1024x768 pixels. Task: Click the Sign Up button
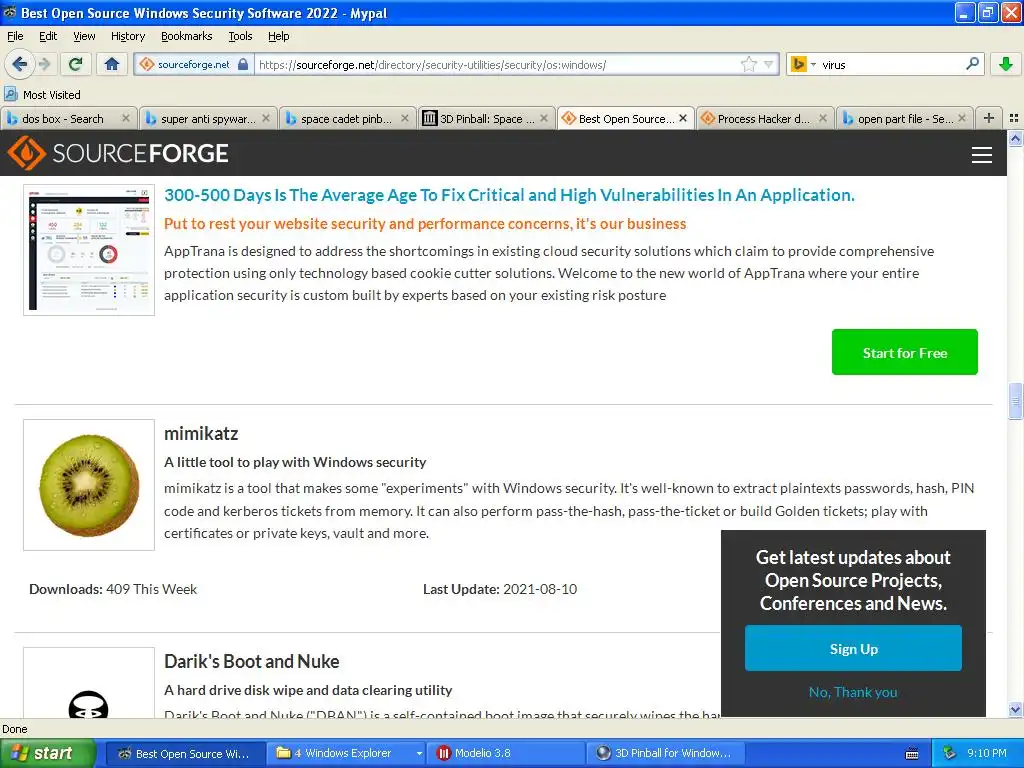(x=853, y=648)
